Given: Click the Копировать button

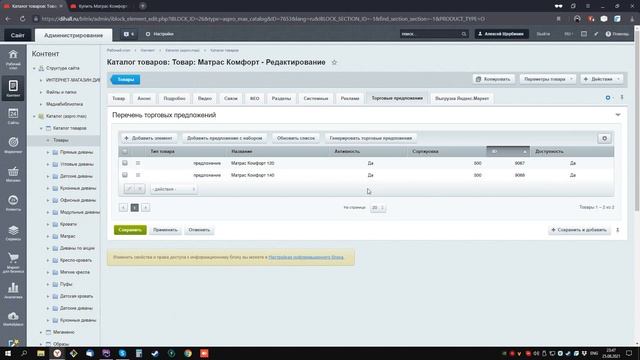Looking at the screenshot, I should coord(493,79).
